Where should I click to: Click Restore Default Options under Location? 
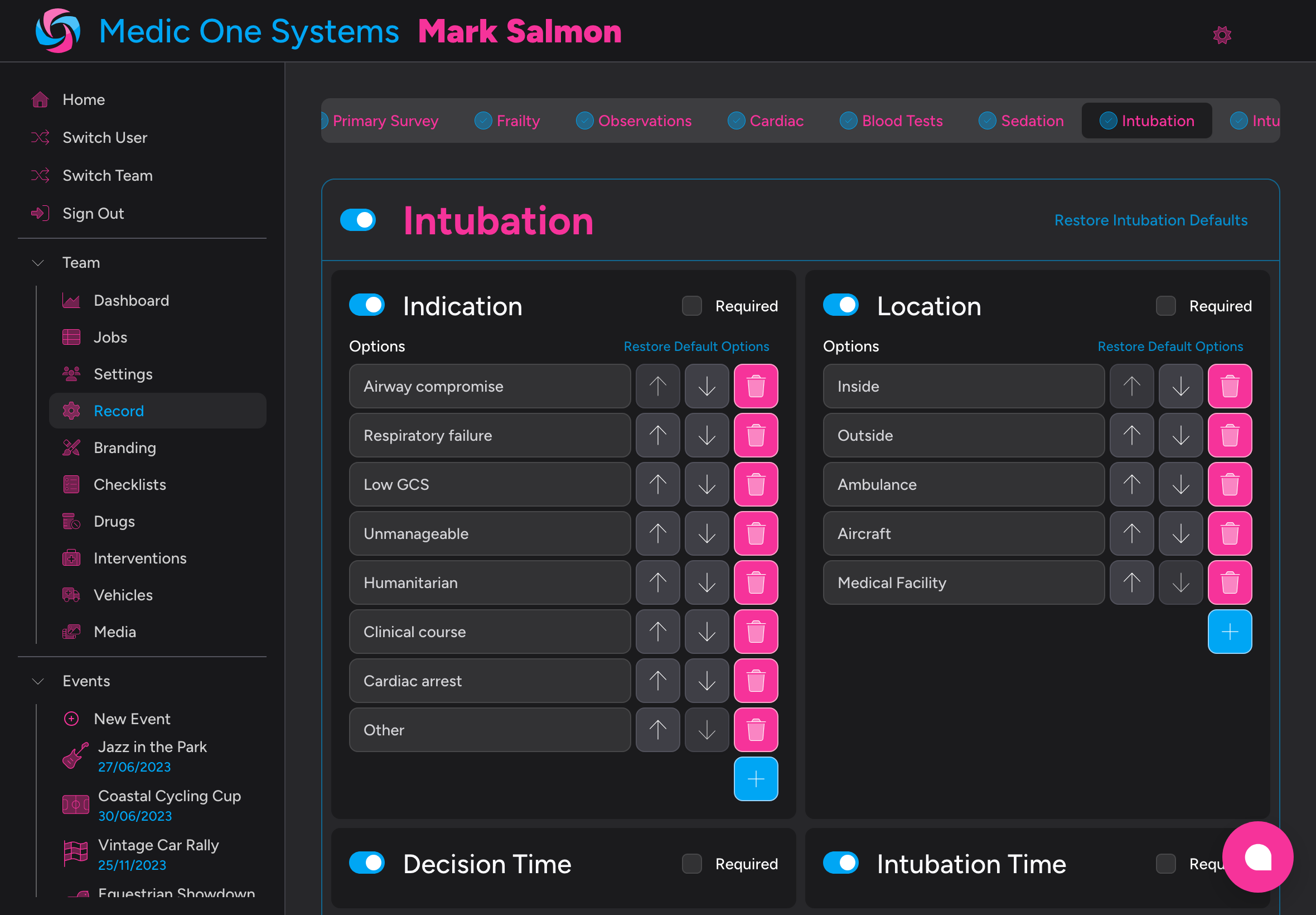pos(1170,346)
